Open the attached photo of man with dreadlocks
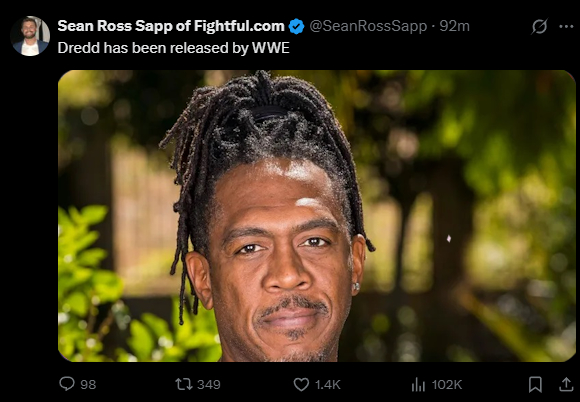Viewport: 580px width, 402px height. click(x=317, y=216)
